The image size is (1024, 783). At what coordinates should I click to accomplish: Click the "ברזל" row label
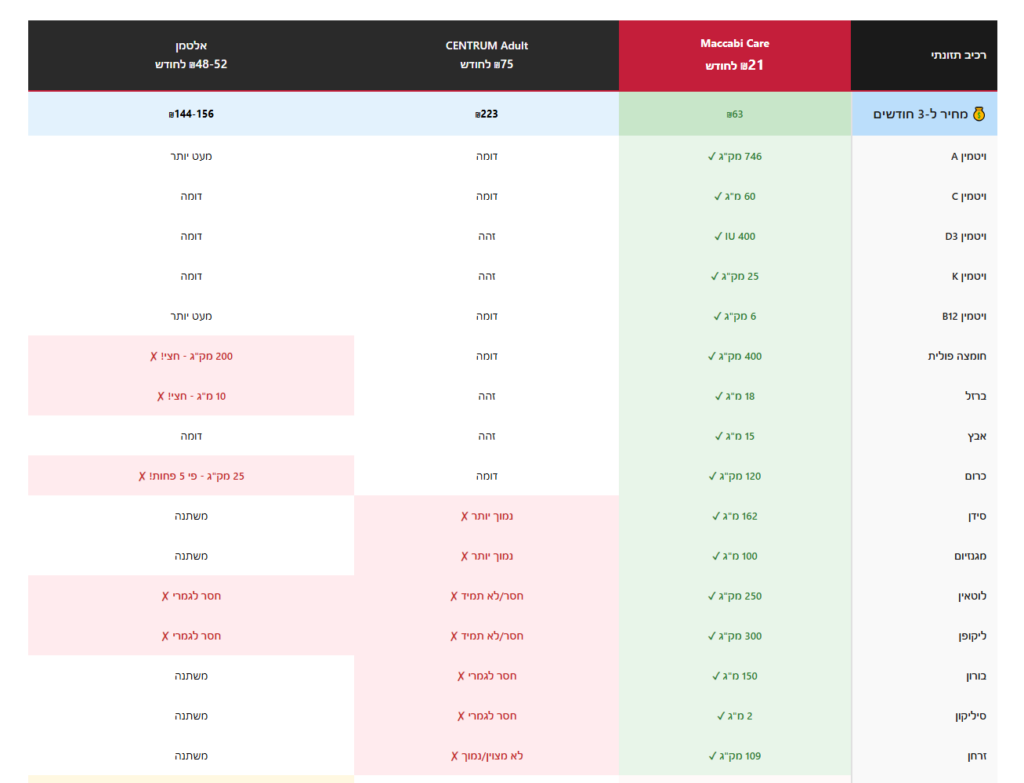click(x=976, y=396)
